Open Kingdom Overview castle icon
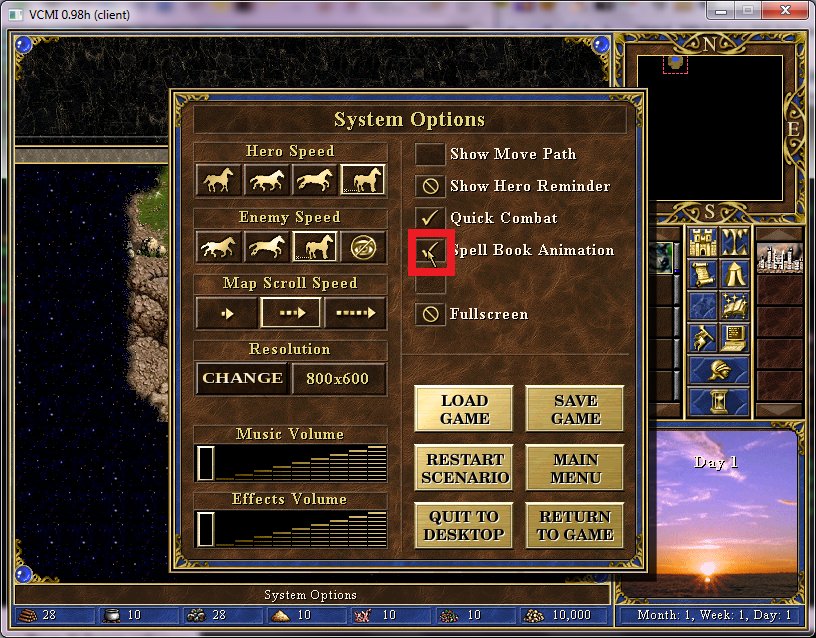The height and width of the screenshot is (638, 816). 703,243
